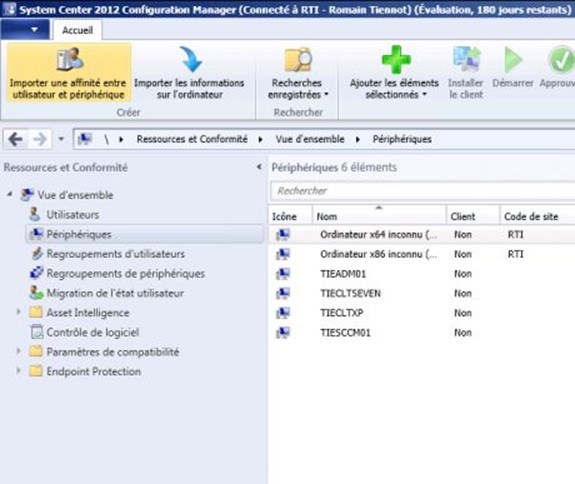The width and height of the screenshot is (575, 484).
Task: Select Regroupements de périphériques tree item
Action: click(125, 274)
